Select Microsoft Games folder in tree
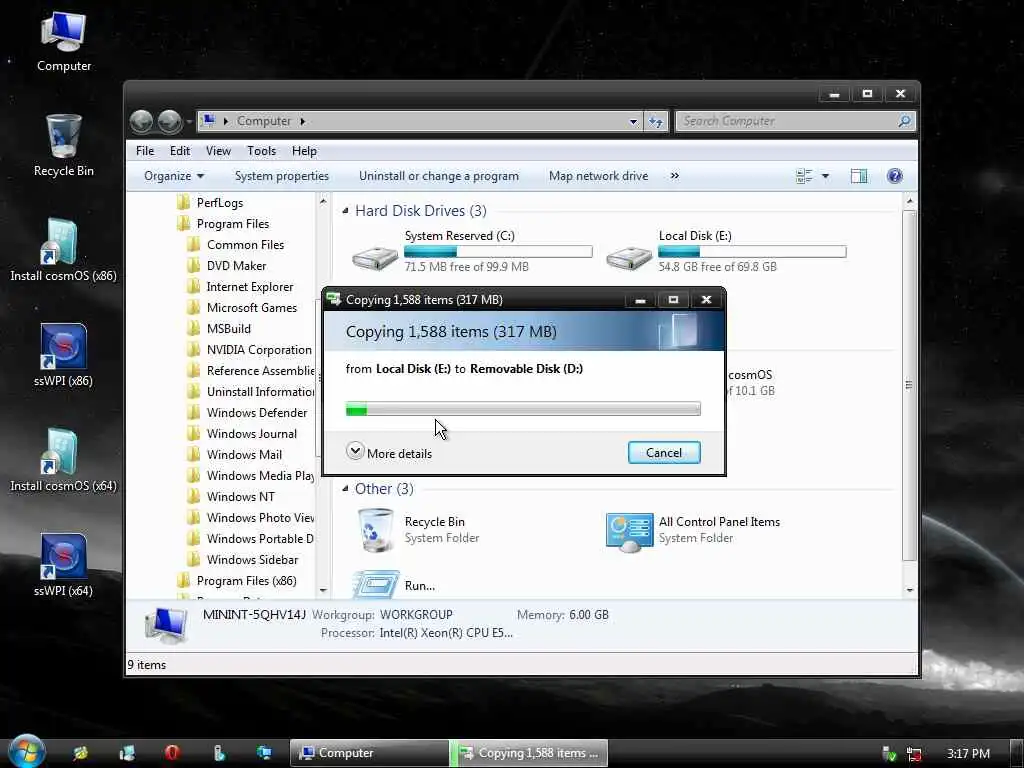1024x768 pixels. [x=251, y=307]
